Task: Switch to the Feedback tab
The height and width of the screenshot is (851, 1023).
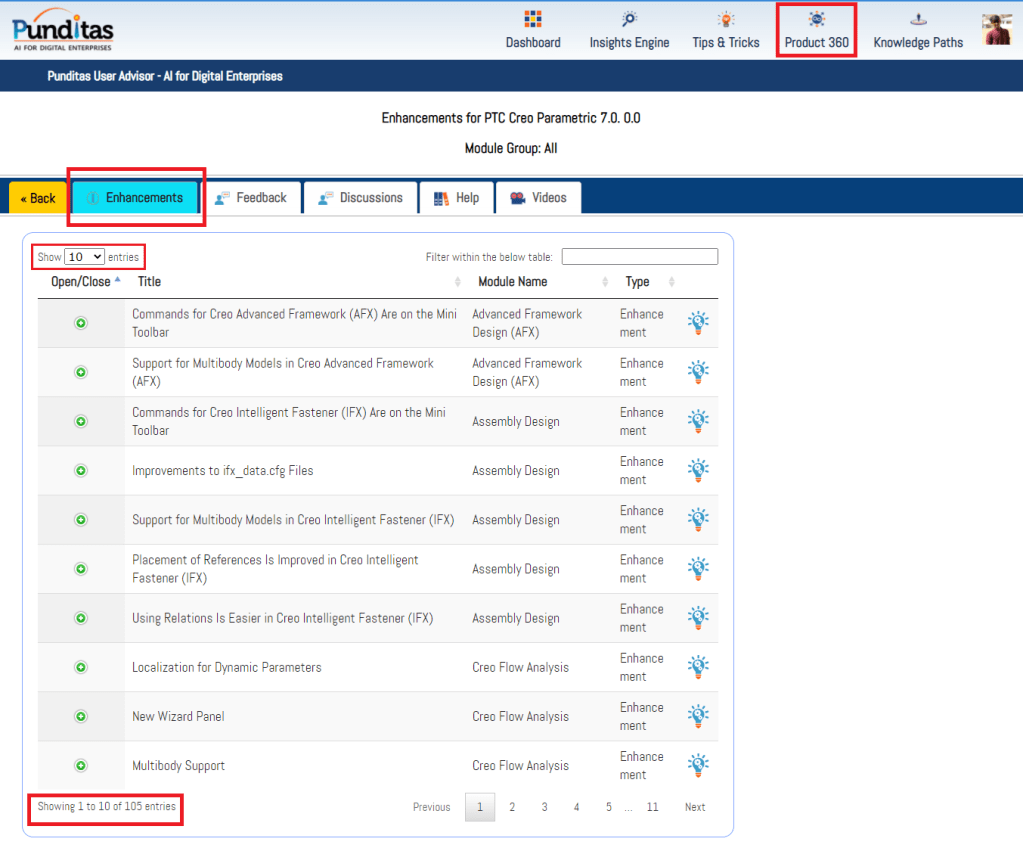Action: tap(251, 198)
